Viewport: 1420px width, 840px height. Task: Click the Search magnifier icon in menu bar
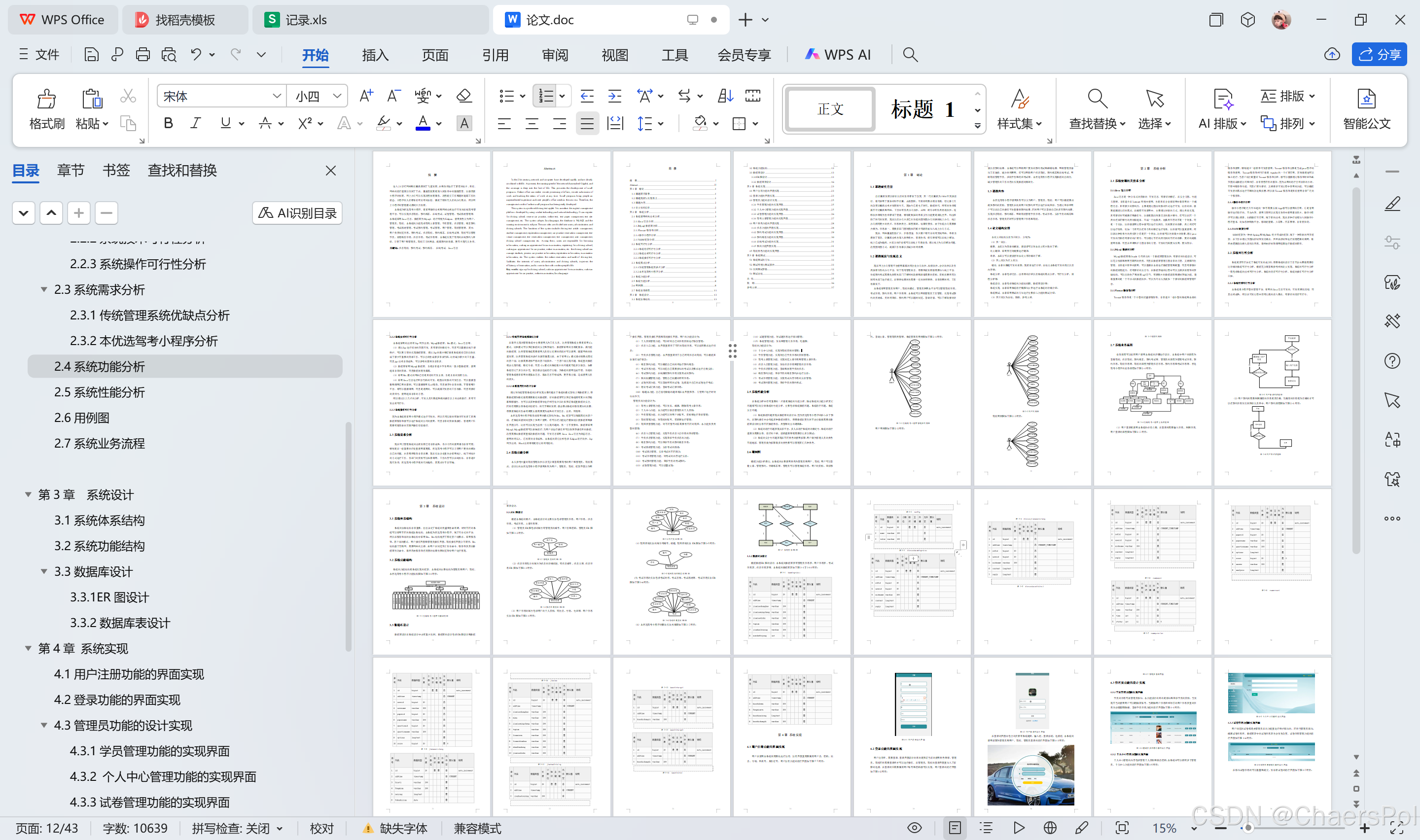click(x=910, y=55)
